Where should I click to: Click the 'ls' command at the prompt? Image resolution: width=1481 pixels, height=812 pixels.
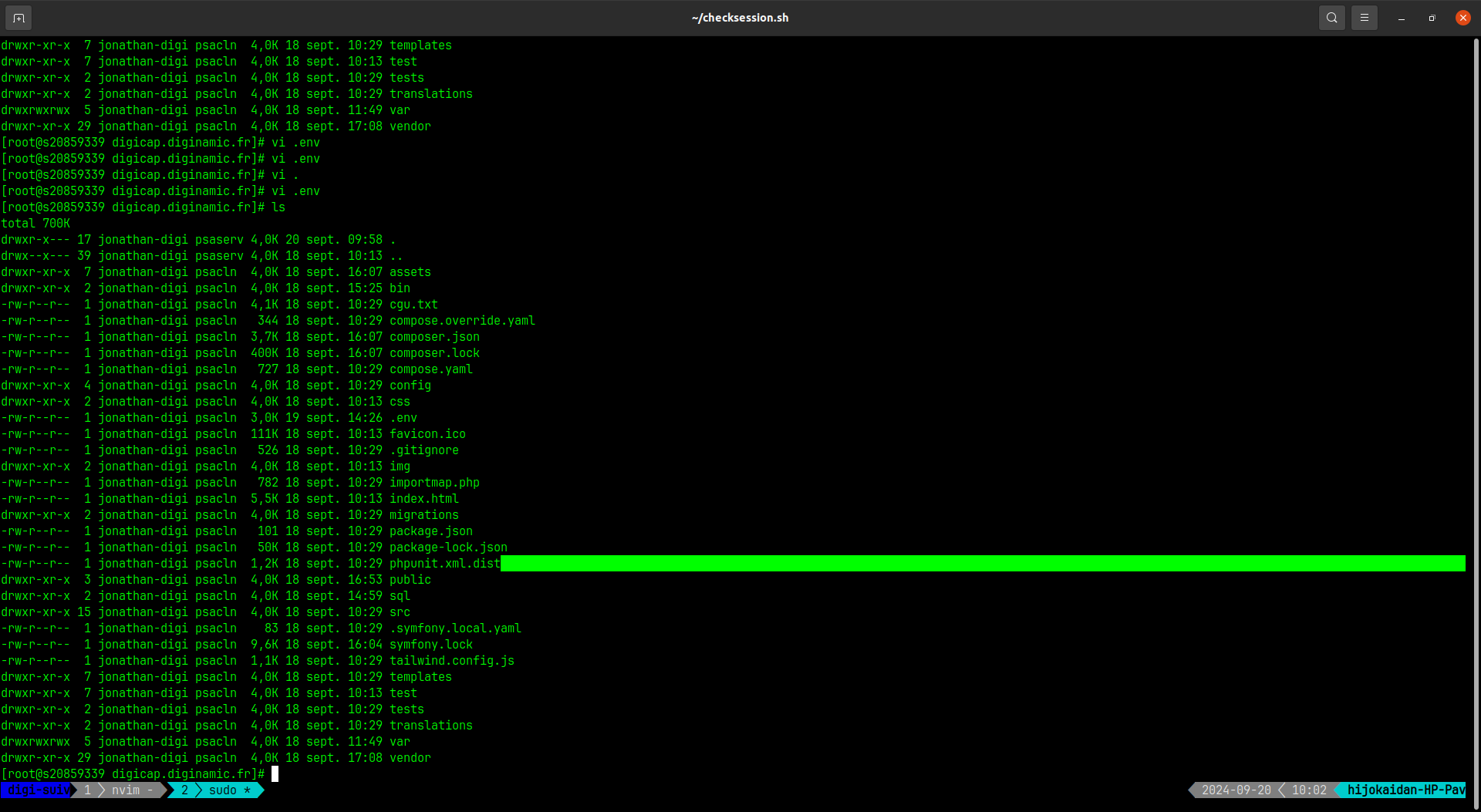[x=278, y=207]
